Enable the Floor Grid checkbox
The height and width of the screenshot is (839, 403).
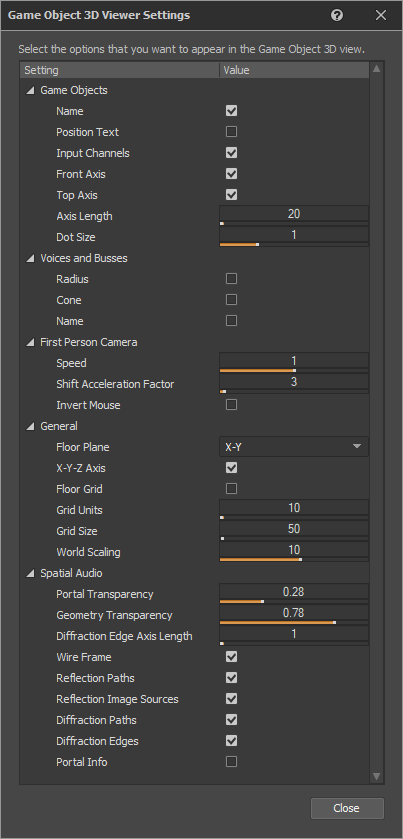coord(231,489)
